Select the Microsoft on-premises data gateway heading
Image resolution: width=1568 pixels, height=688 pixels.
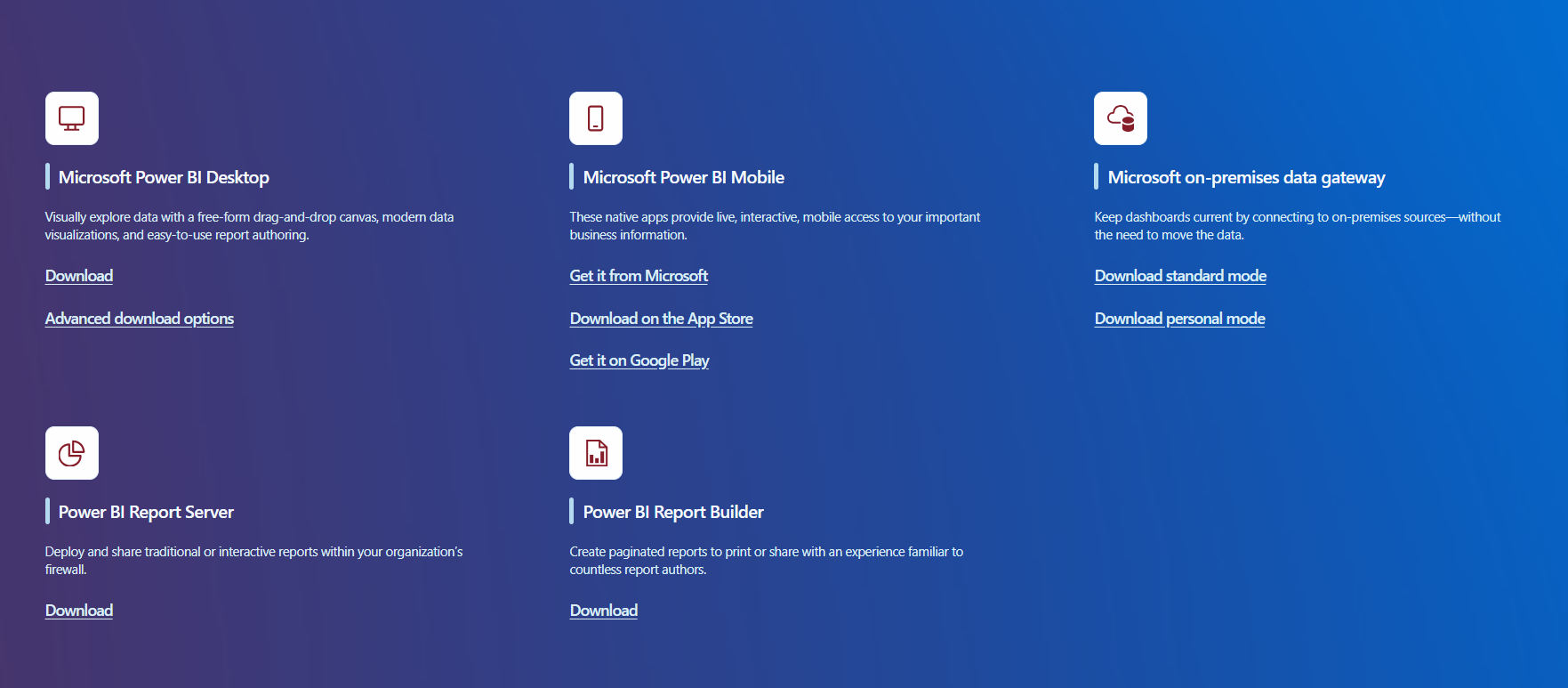tap(1247, 177)
